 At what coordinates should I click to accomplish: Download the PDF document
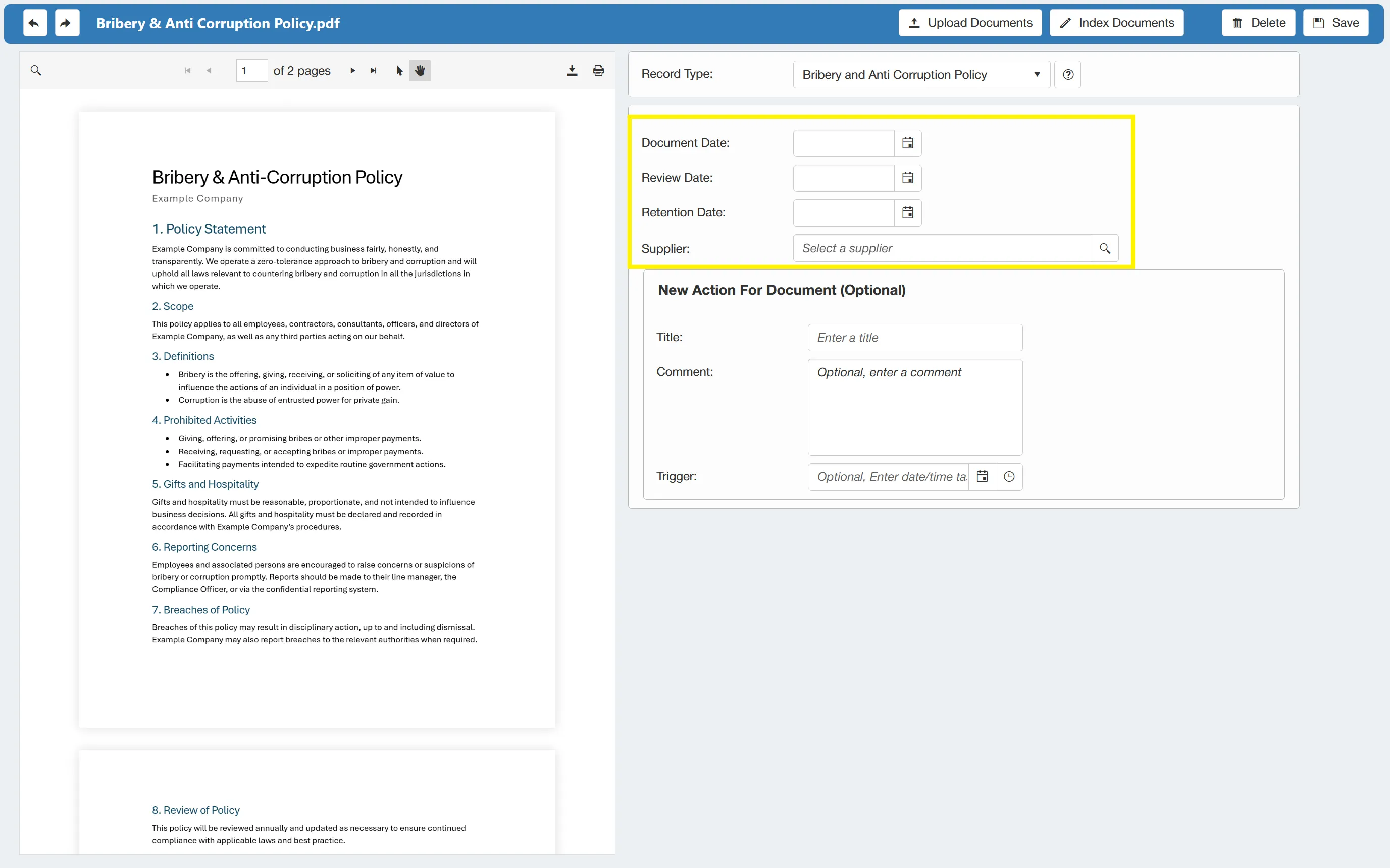572,70
